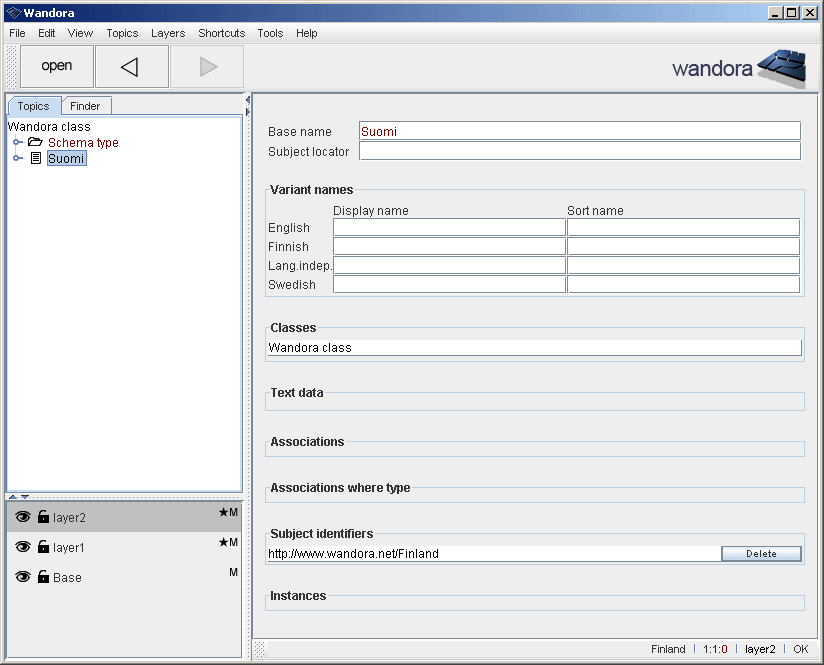Switch to the Finder tab
The image size is (824, 665).
click(x=85, y=106)
